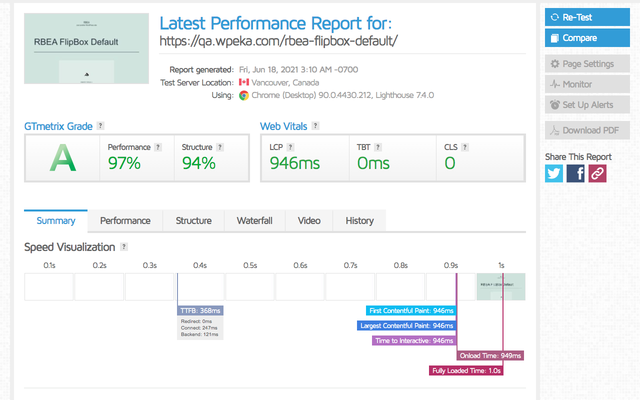Click the Time to Interactive: 946ms marker

coord(414,340)
